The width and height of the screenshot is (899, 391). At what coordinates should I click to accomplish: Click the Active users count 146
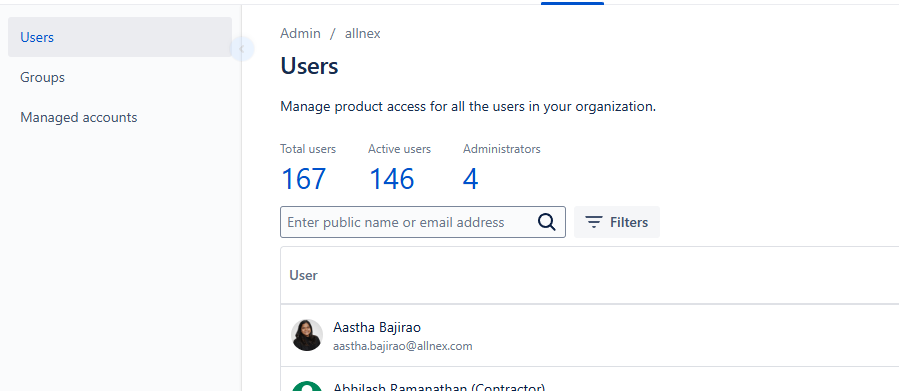point(392,179)
